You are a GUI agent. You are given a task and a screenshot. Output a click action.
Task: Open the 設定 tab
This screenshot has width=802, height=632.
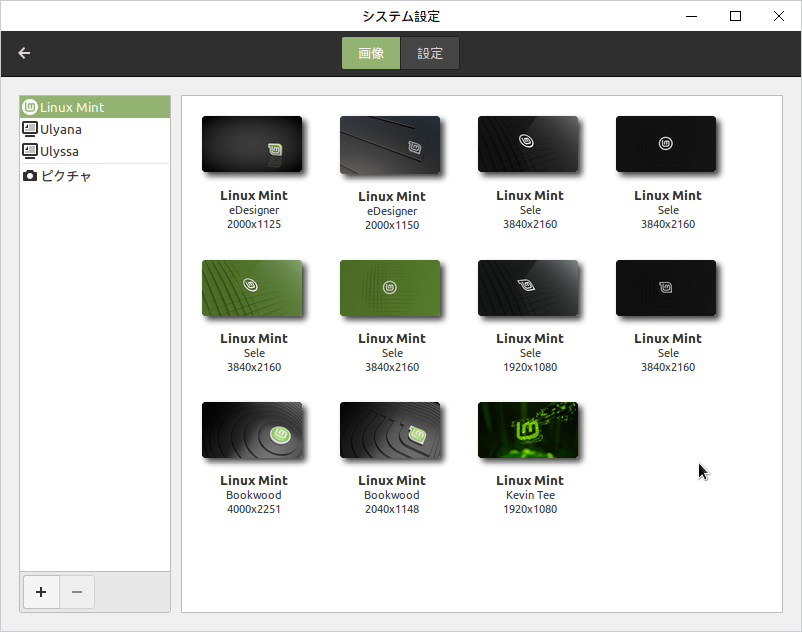pos(430,53)
